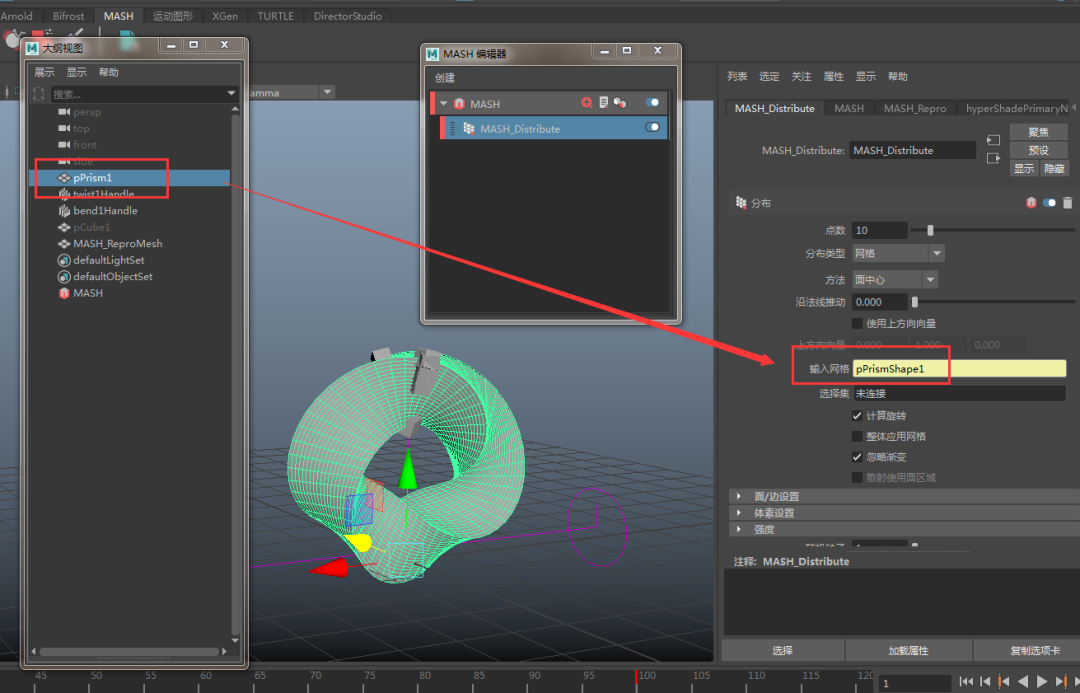Toggle the MASH network enable switch

(652, 103)
